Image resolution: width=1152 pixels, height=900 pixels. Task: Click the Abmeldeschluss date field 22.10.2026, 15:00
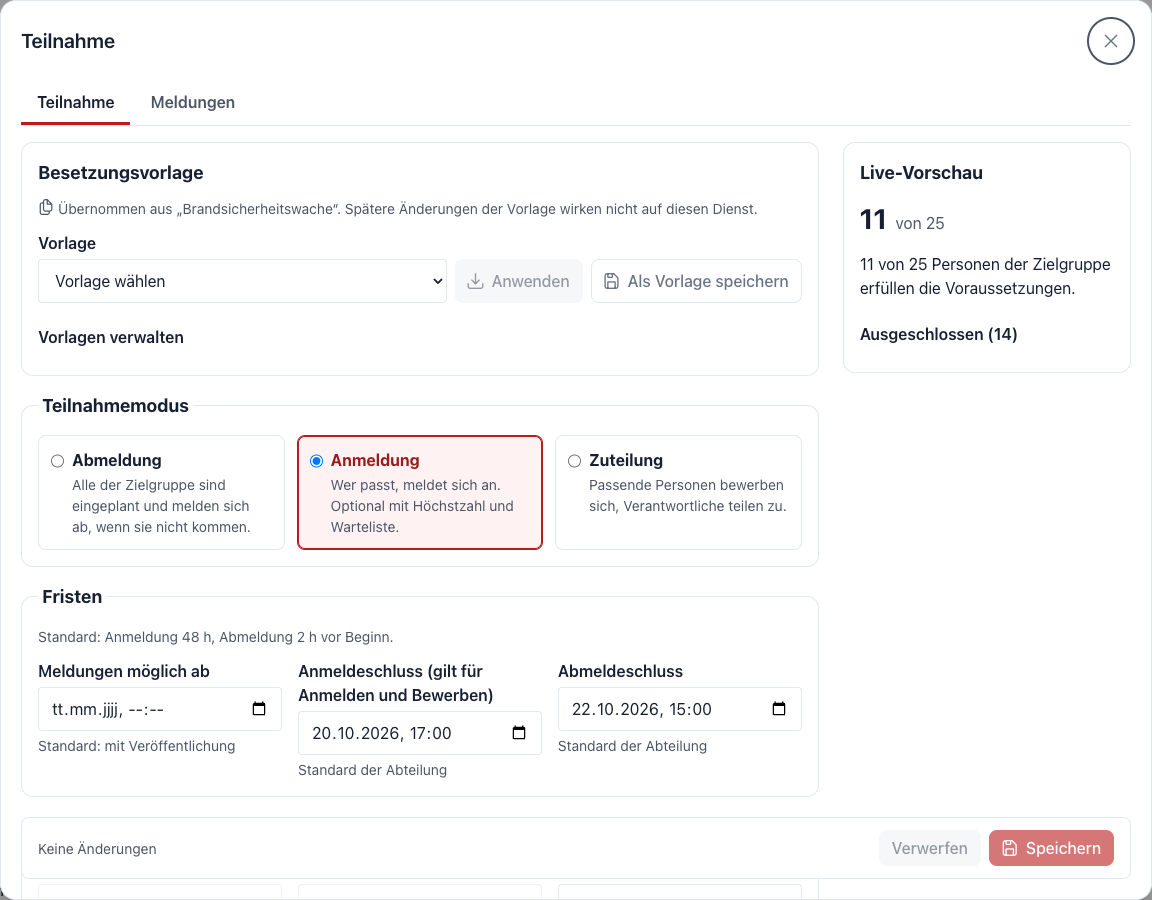coord(680,709)
